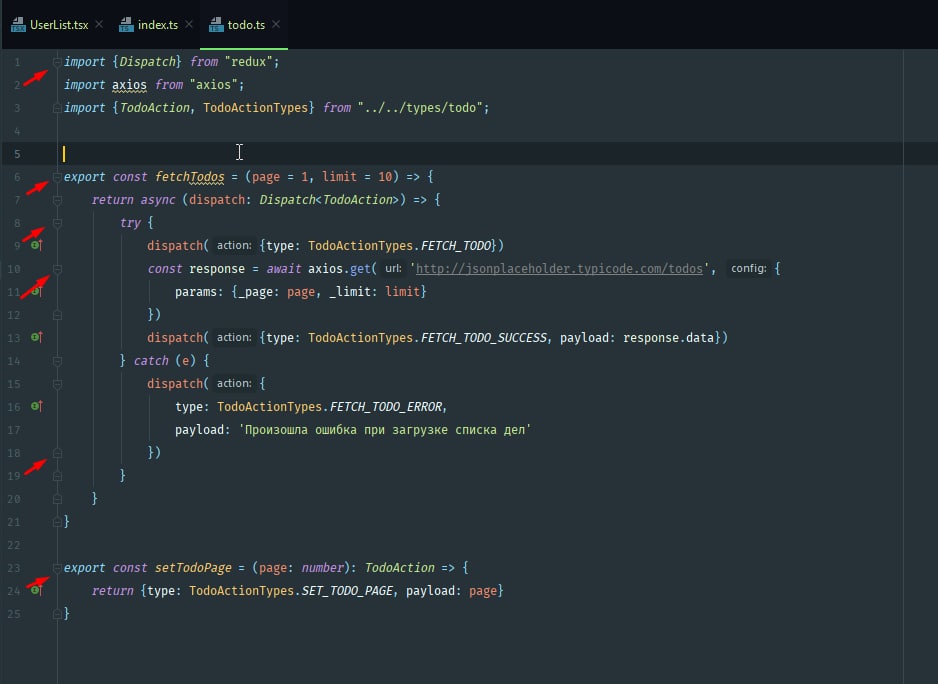
Task: Collapse the axios.get call on line 10
Action: pyautogui.click(x=57, y=269)
